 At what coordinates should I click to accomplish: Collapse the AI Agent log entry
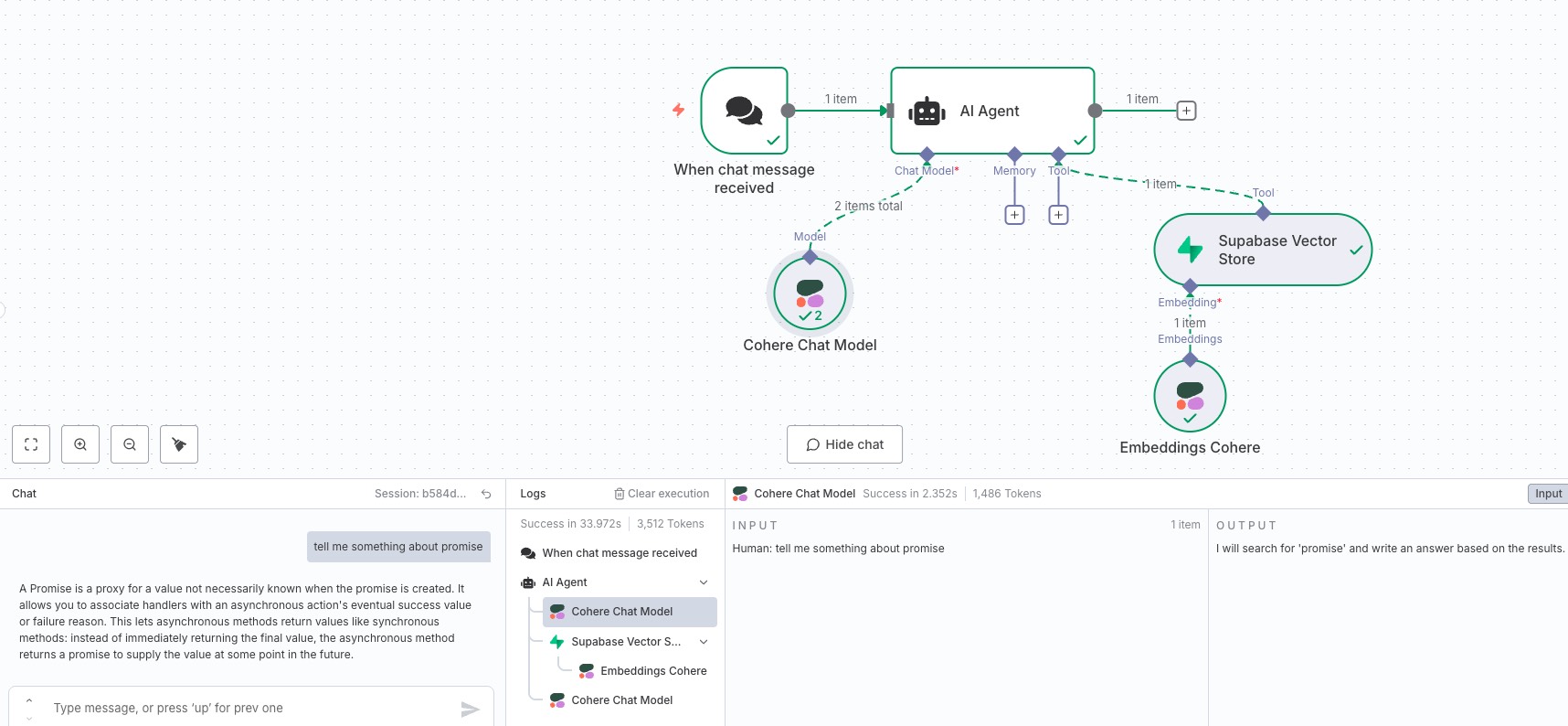tap(704, 582)
